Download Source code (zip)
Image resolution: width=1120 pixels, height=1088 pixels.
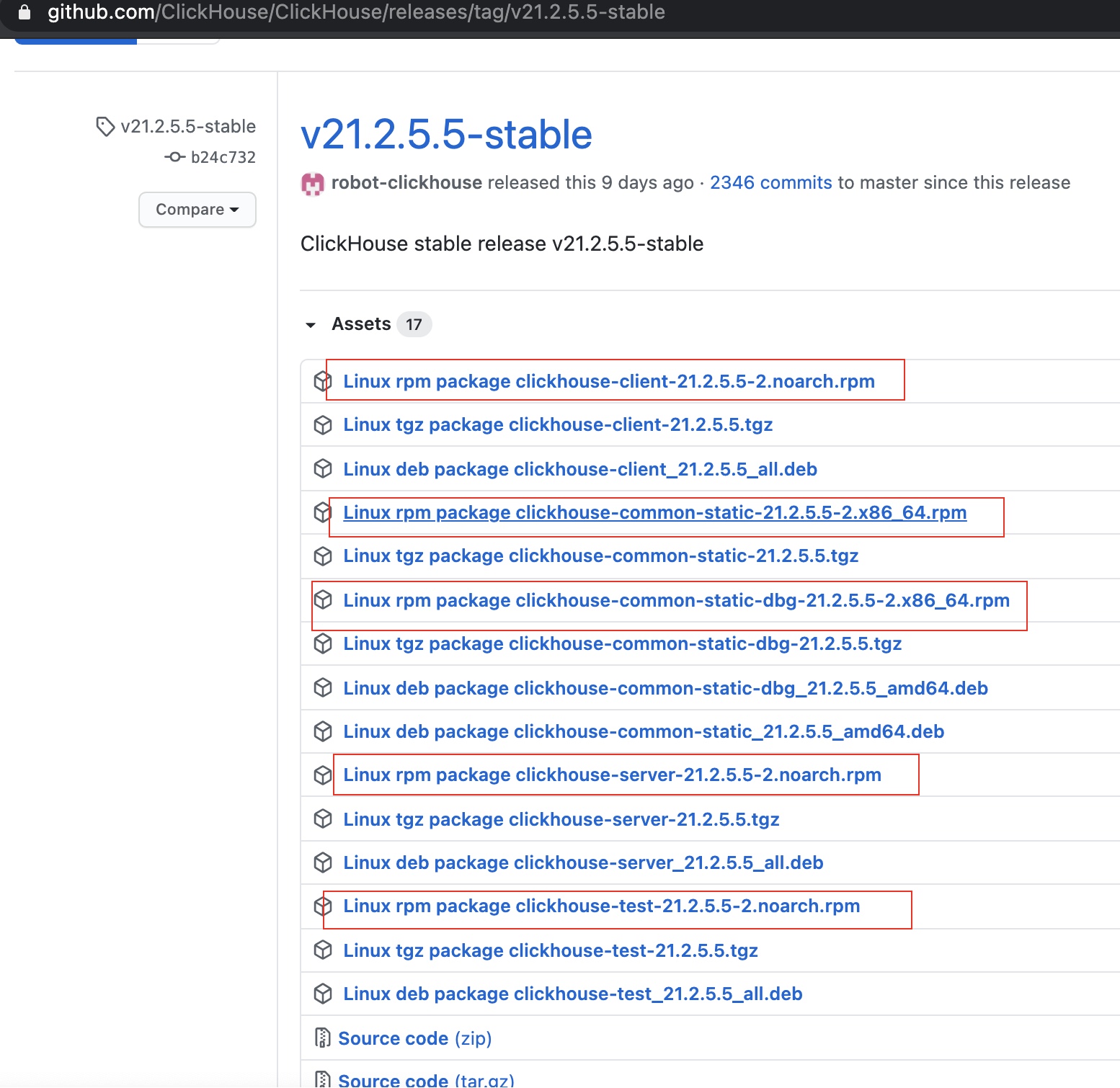pos(415,1038)
